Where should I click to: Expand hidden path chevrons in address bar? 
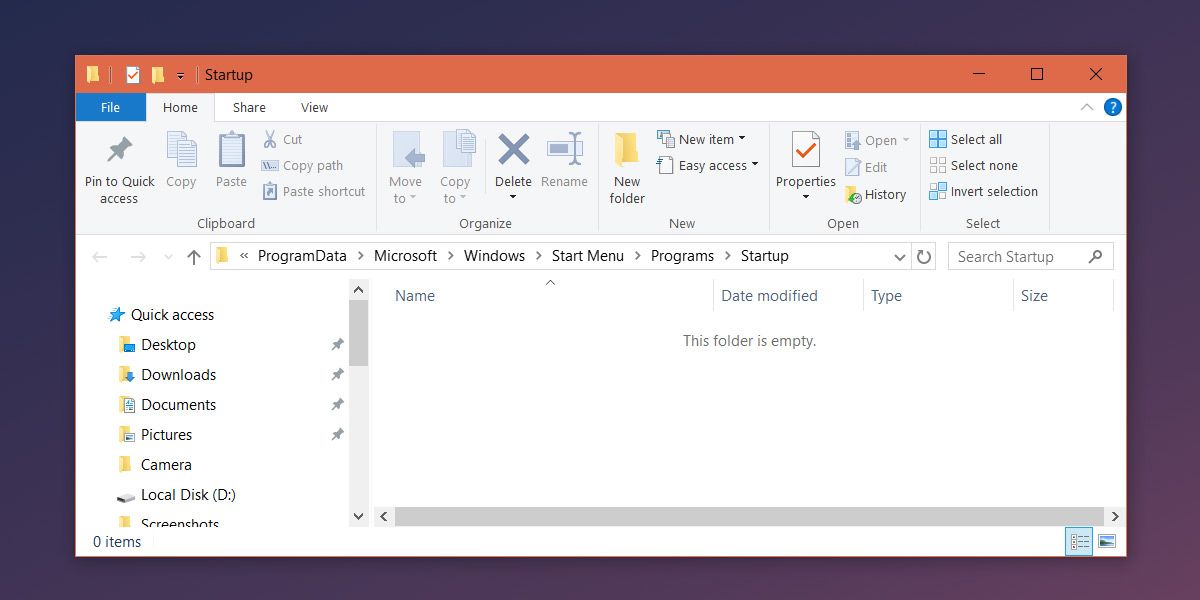(244, 256)
